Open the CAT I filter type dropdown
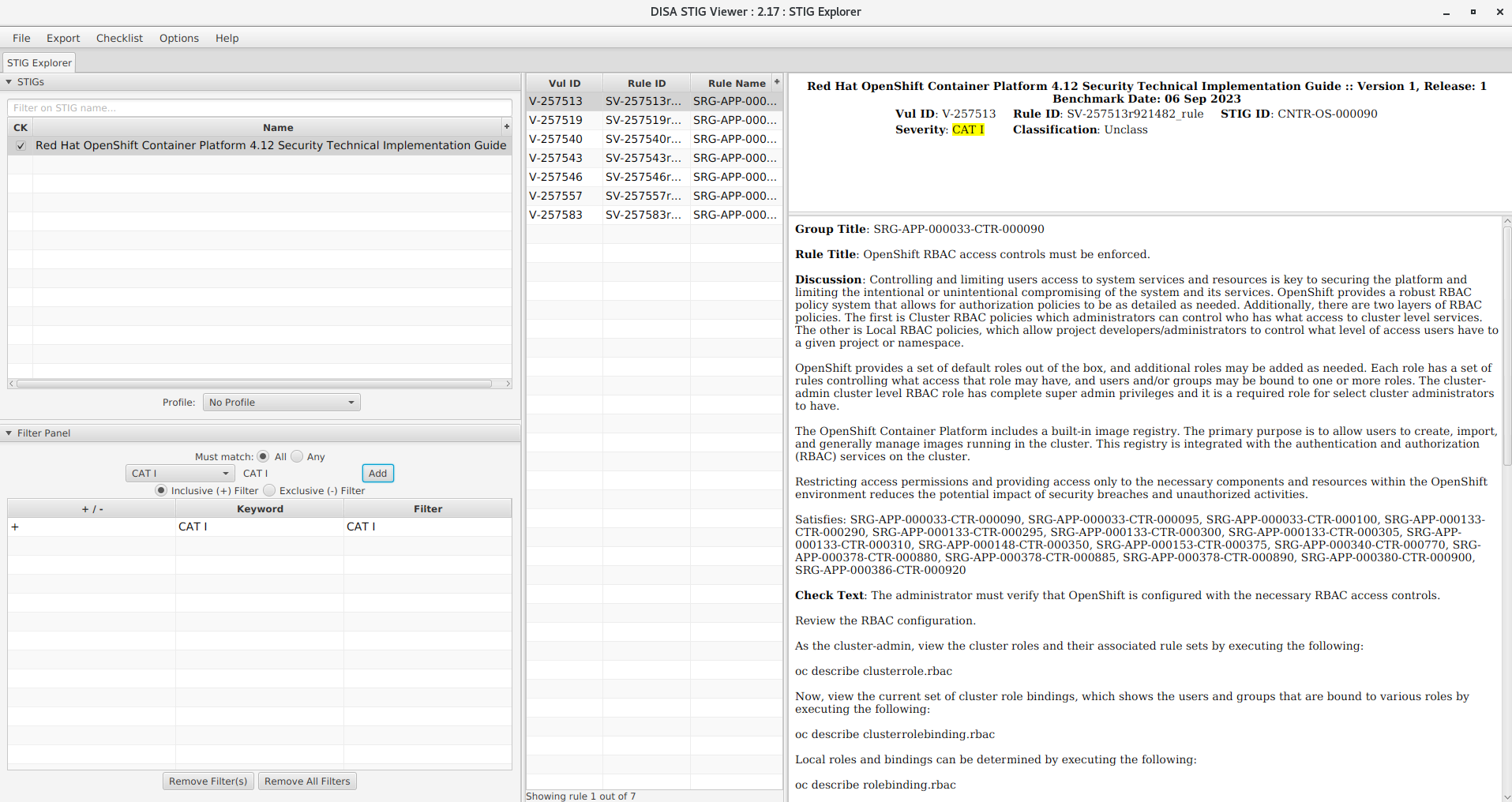 [180, 474]
